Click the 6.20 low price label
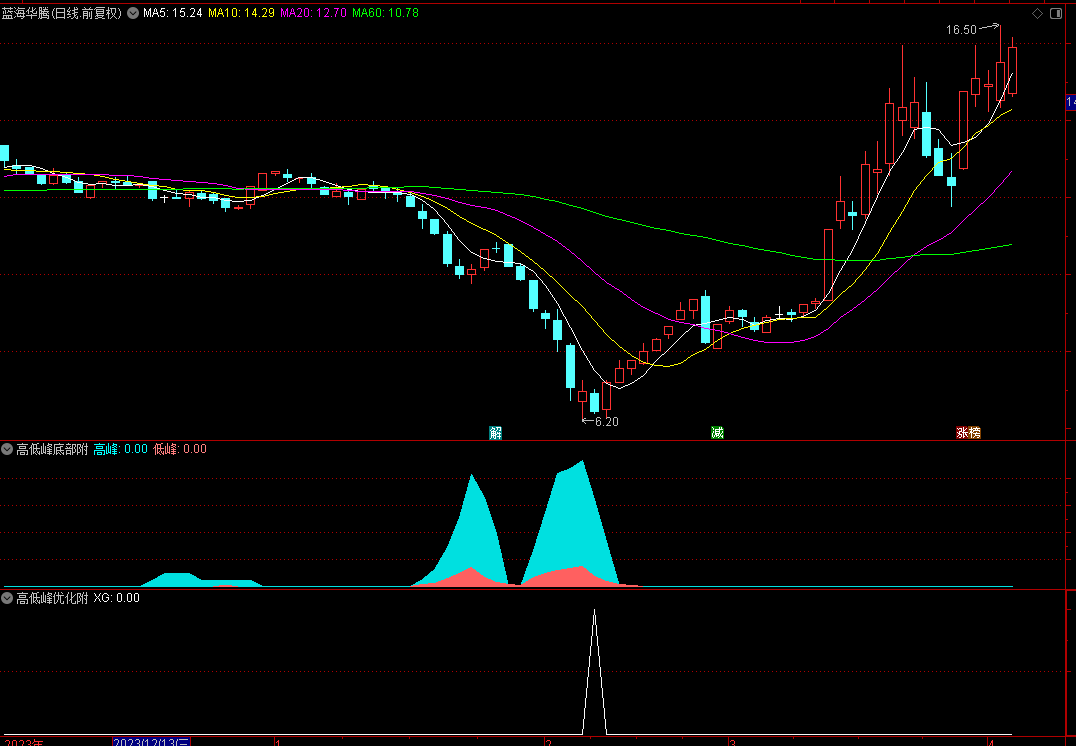This screenshot has height=746, width=1076. (607, 421)
